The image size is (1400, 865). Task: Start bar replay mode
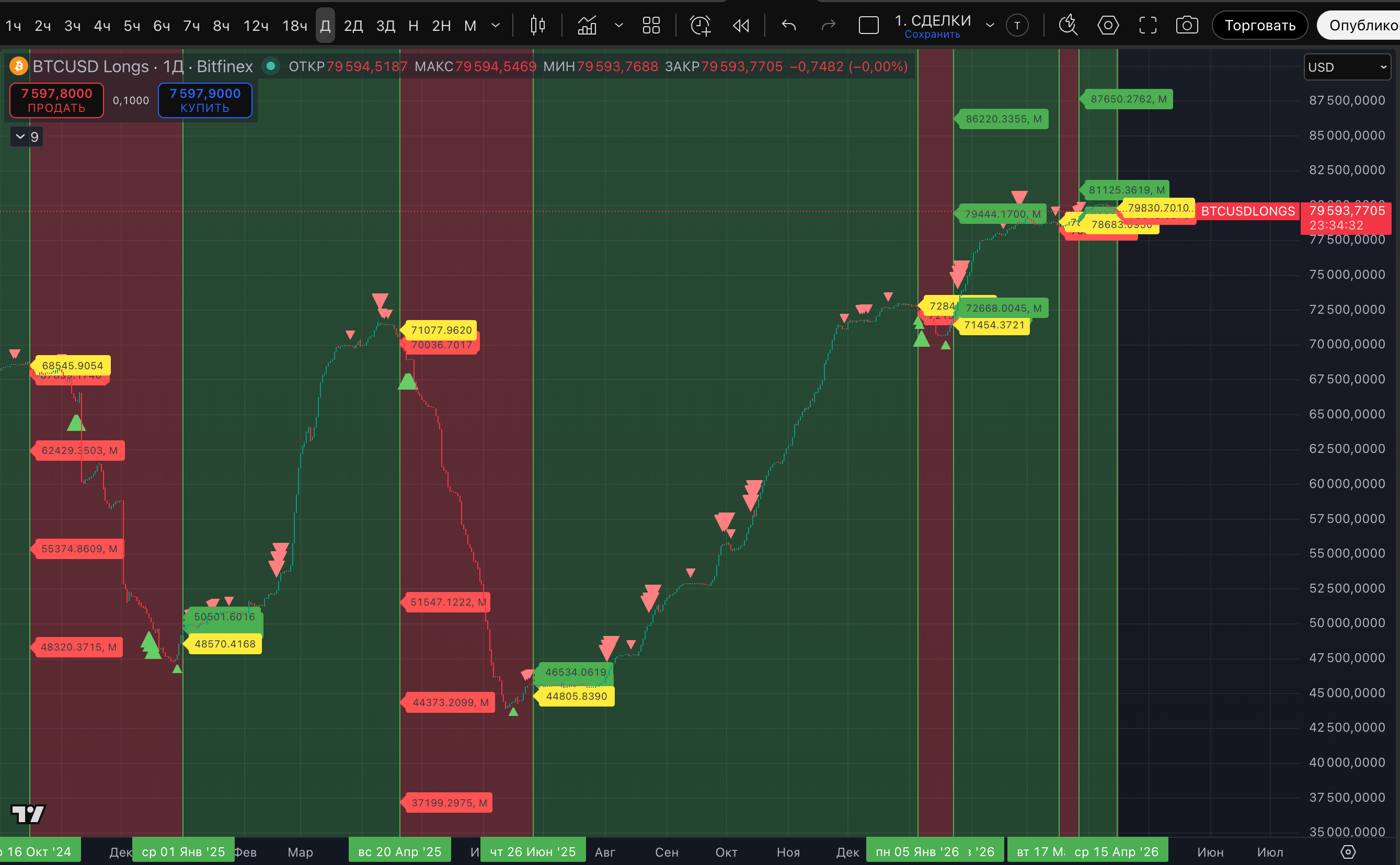tap(741, 25)
